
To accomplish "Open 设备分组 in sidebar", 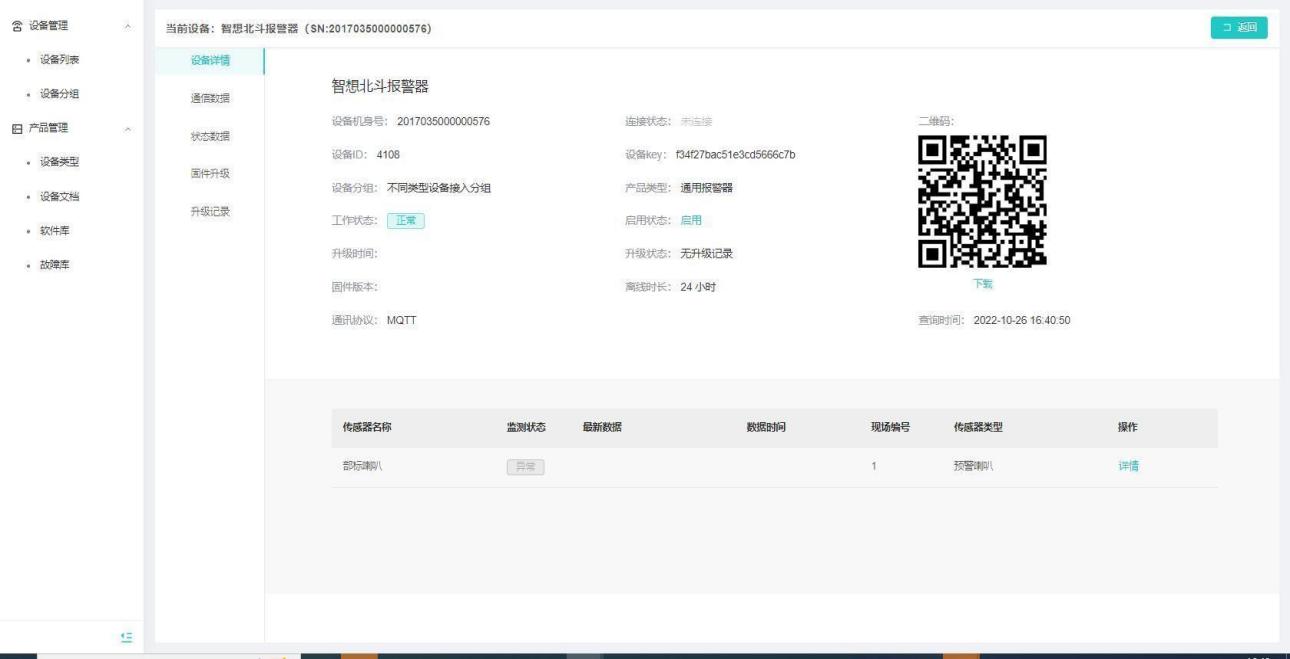I will [x=59, y=94].
